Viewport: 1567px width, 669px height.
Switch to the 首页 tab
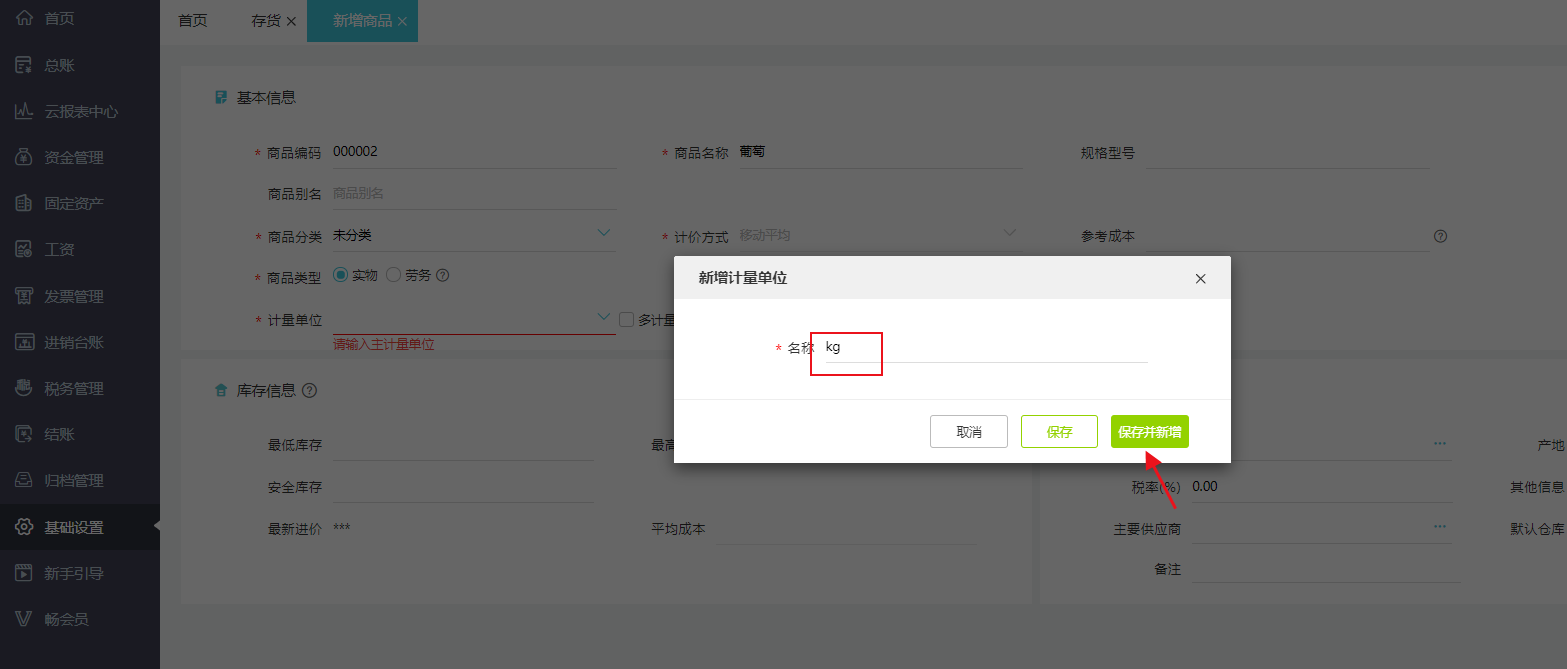(193, 21)
